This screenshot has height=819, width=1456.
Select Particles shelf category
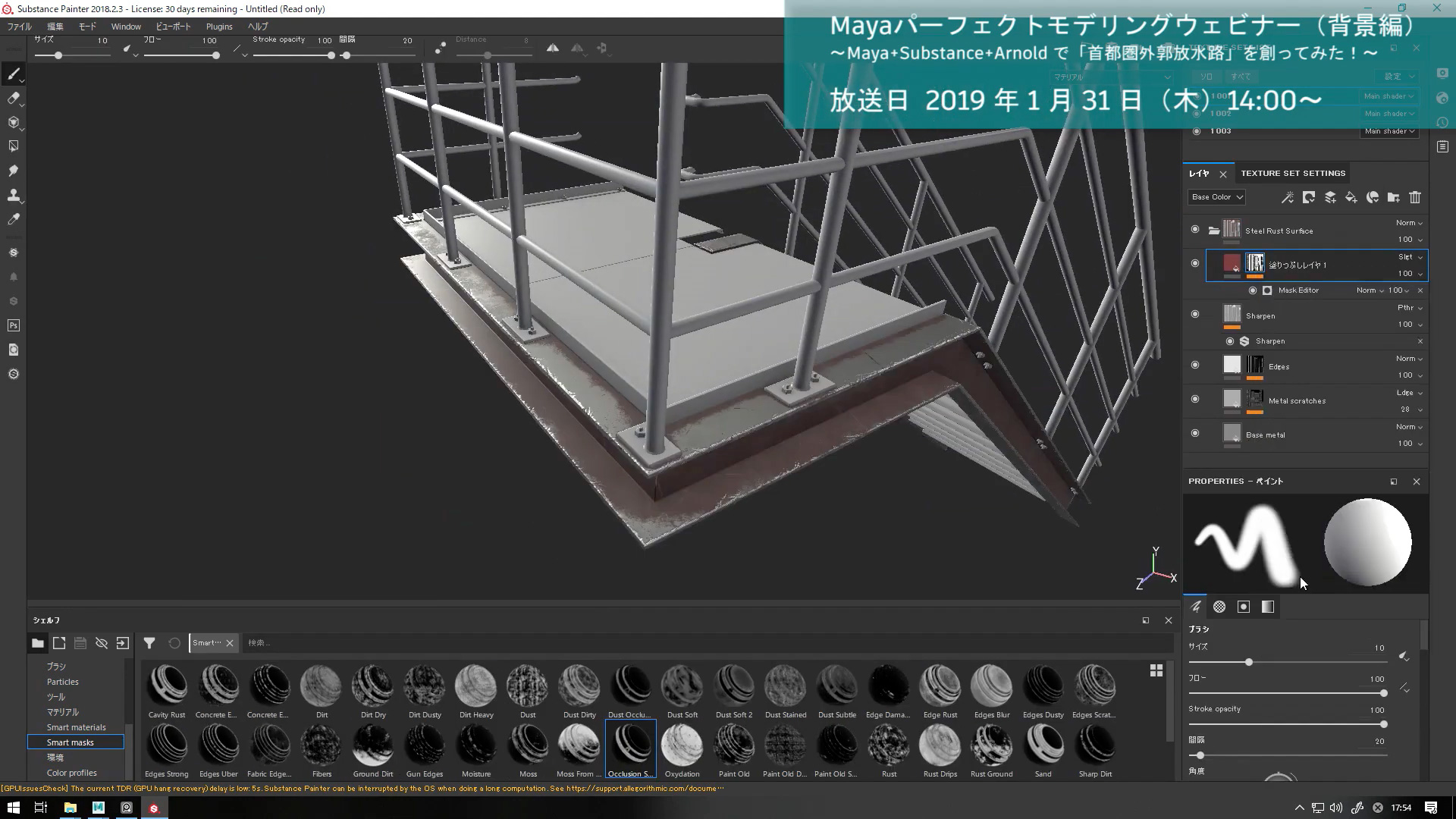coord(63,682)
